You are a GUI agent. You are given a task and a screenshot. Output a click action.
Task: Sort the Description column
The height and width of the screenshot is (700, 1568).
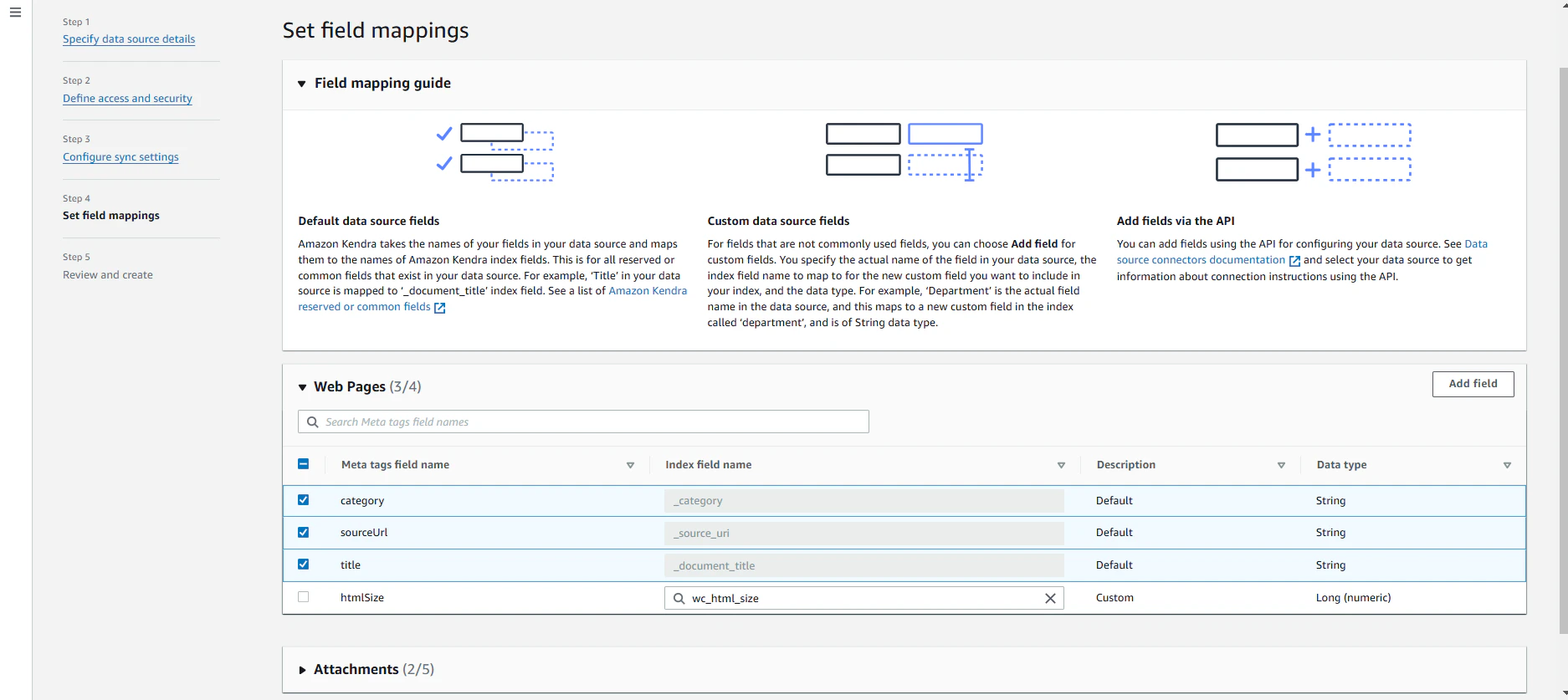click(x=1281, y=465)
